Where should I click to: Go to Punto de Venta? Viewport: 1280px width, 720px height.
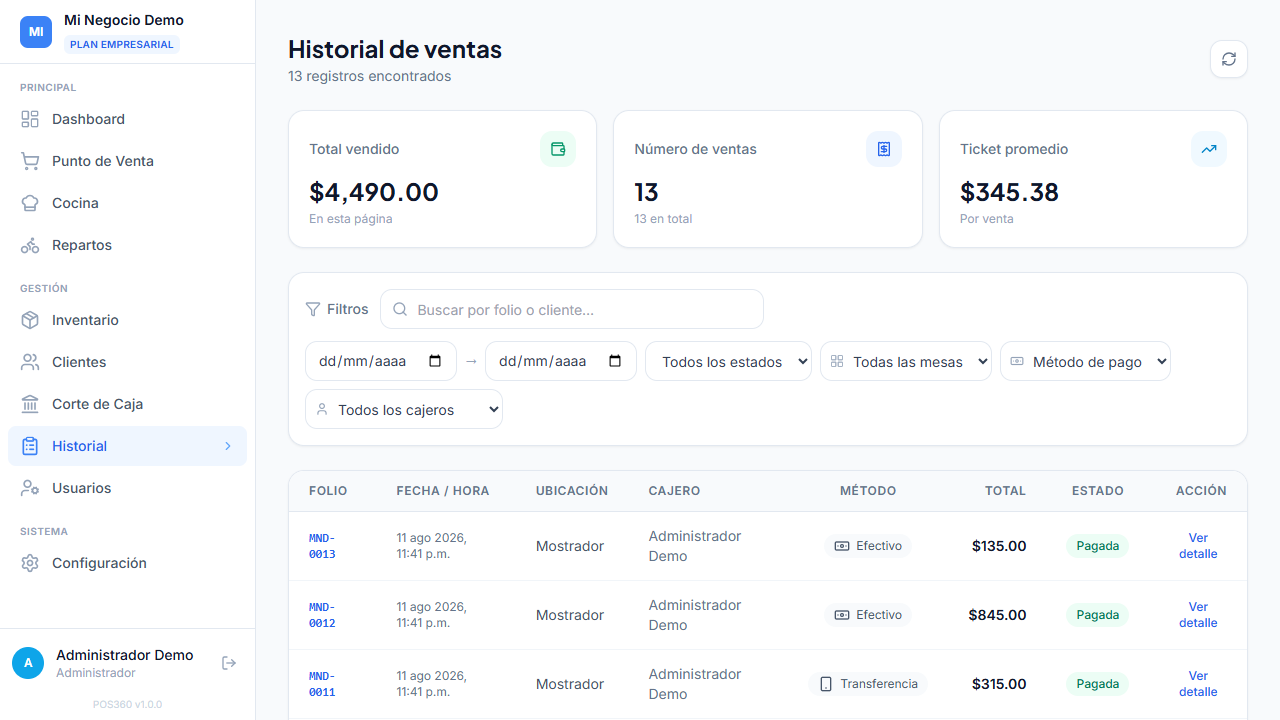pos(127,161)
